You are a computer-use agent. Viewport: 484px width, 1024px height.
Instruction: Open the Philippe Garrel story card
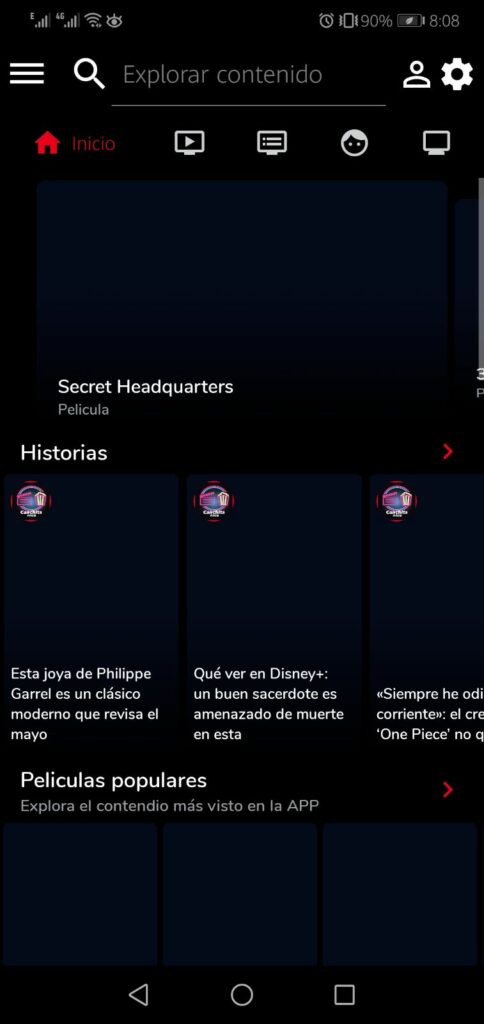pyautogui.click(x=91, y=610)
